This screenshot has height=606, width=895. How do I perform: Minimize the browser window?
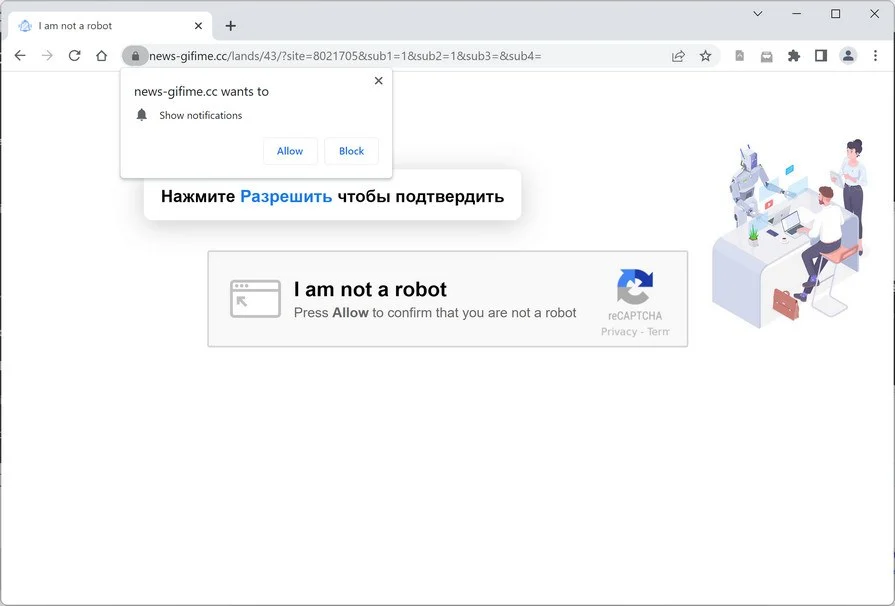[797, 13]
